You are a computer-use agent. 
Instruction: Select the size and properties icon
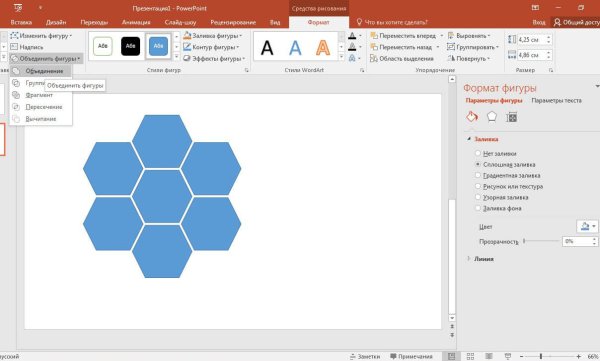[x=512, y=117]
